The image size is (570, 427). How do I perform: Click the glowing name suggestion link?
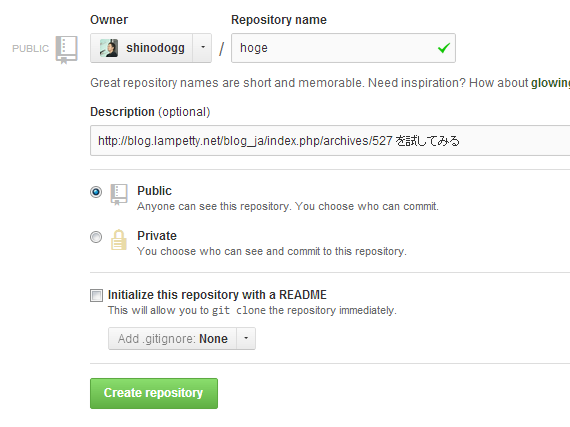[550, 83]
